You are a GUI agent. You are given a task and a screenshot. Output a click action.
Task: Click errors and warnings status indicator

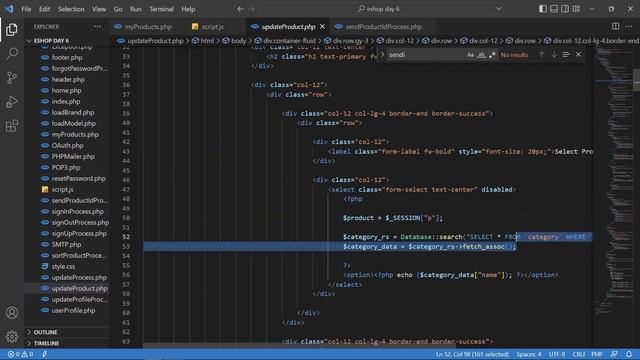click(20, 354)
